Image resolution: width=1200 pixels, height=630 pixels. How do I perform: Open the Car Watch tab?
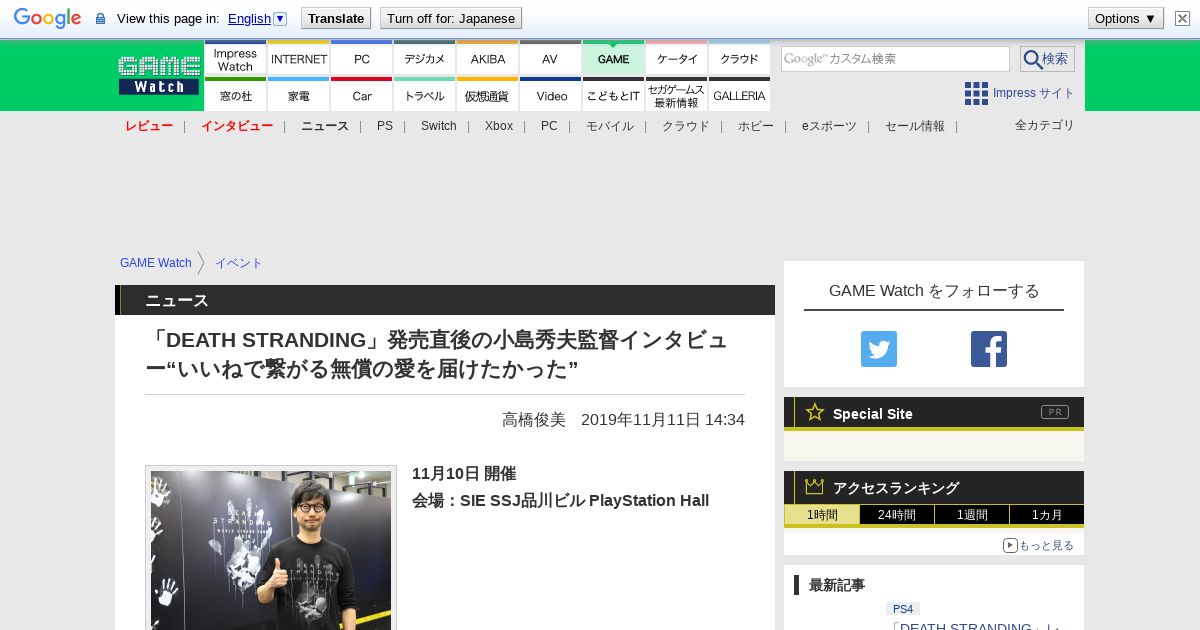click(x=362, y=95)
